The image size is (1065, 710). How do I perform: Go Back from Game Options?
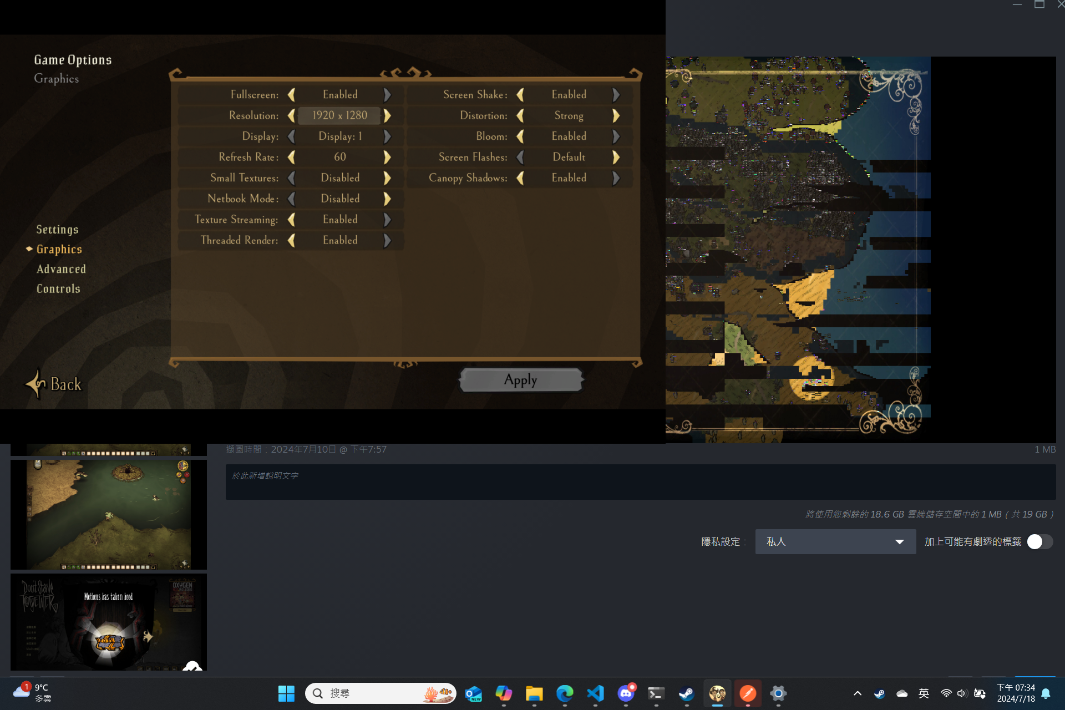point(54,384)
